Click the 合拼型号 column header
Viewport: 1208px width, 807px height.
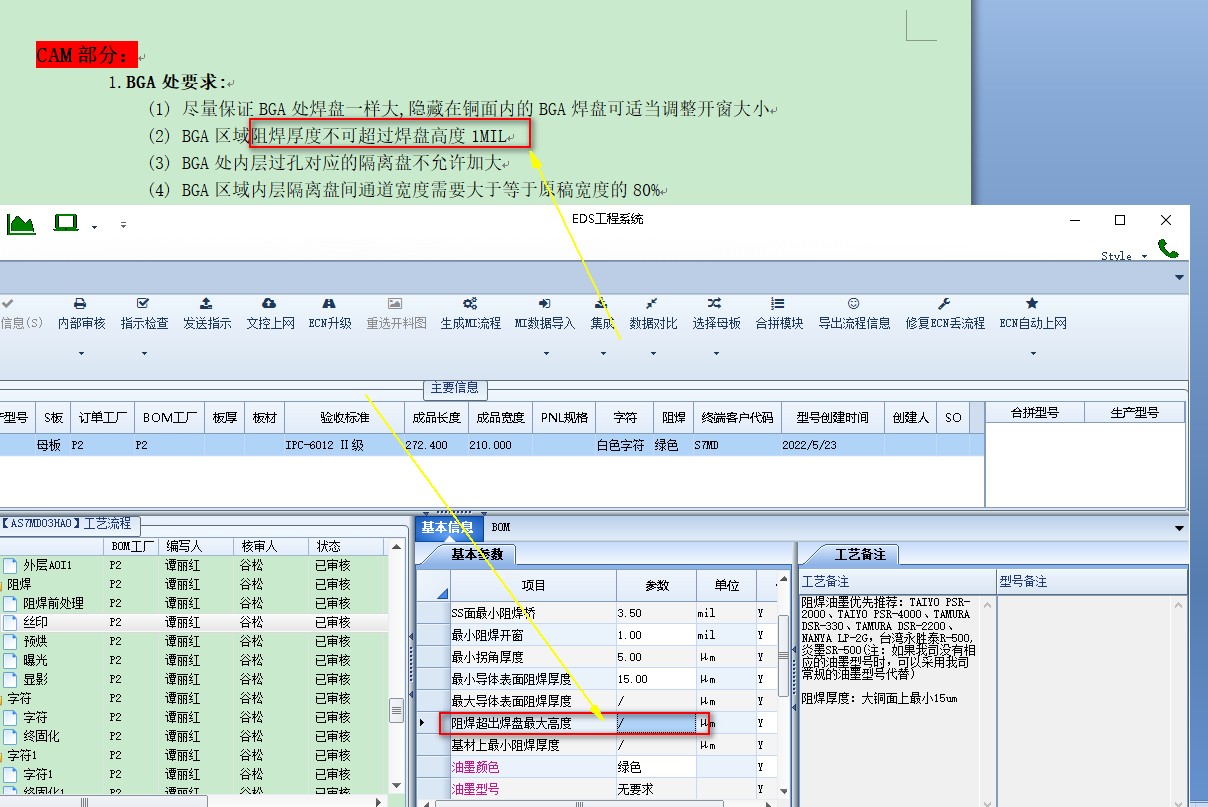click(x=1034, y=412)
